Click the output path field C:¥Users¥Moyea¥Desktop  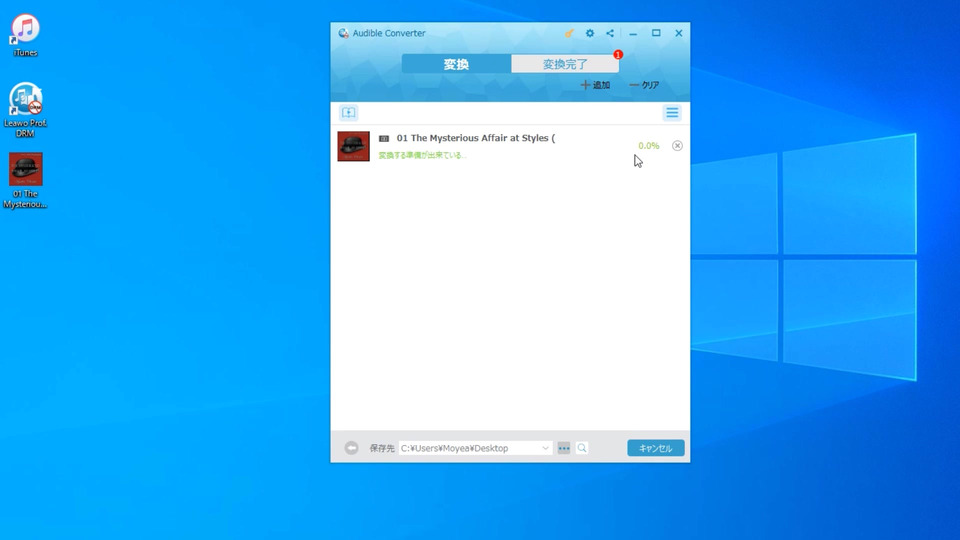475,448
